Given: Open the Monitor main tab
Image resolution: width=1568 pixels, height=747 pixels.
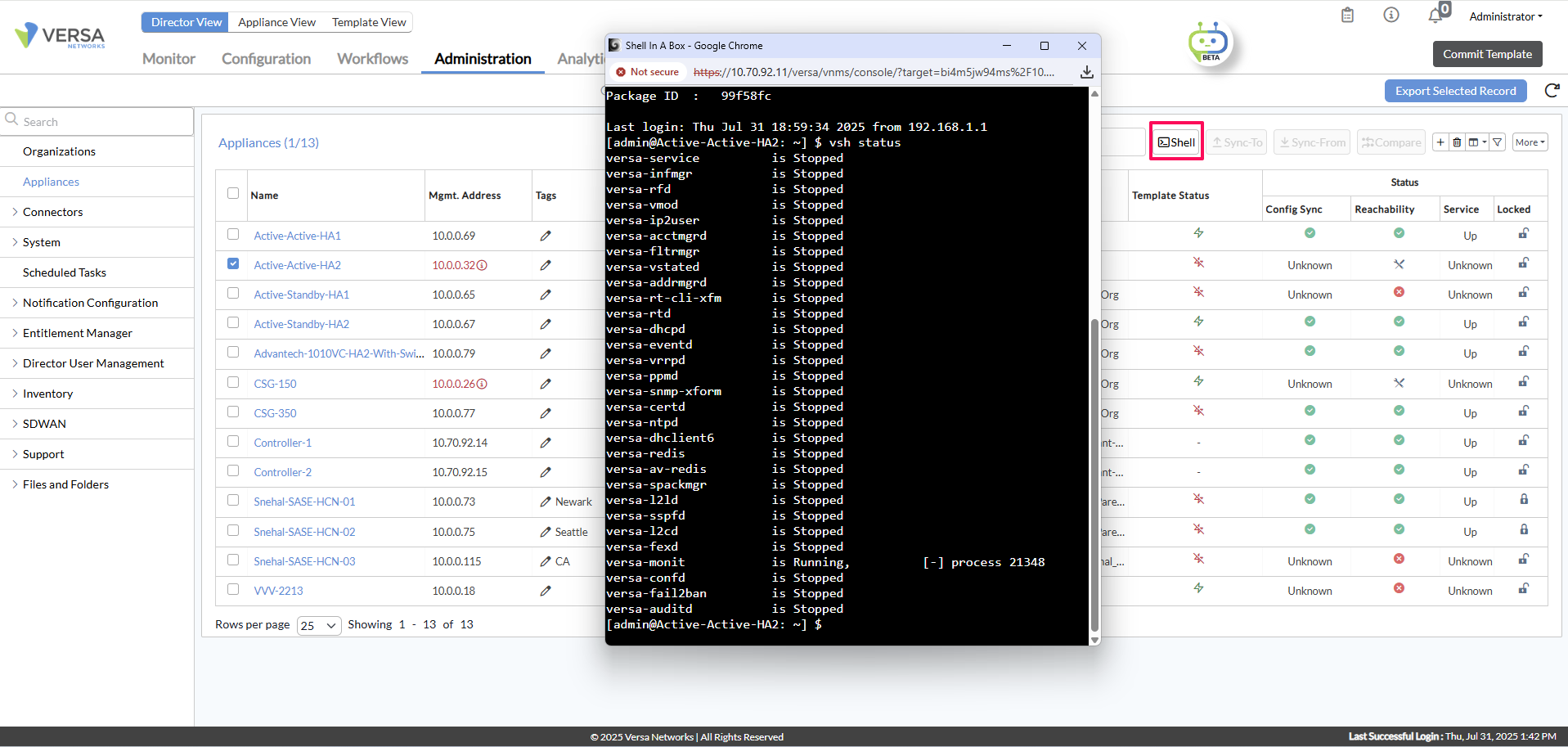Looking at the screenshot, I should click(x=168, y=59).
